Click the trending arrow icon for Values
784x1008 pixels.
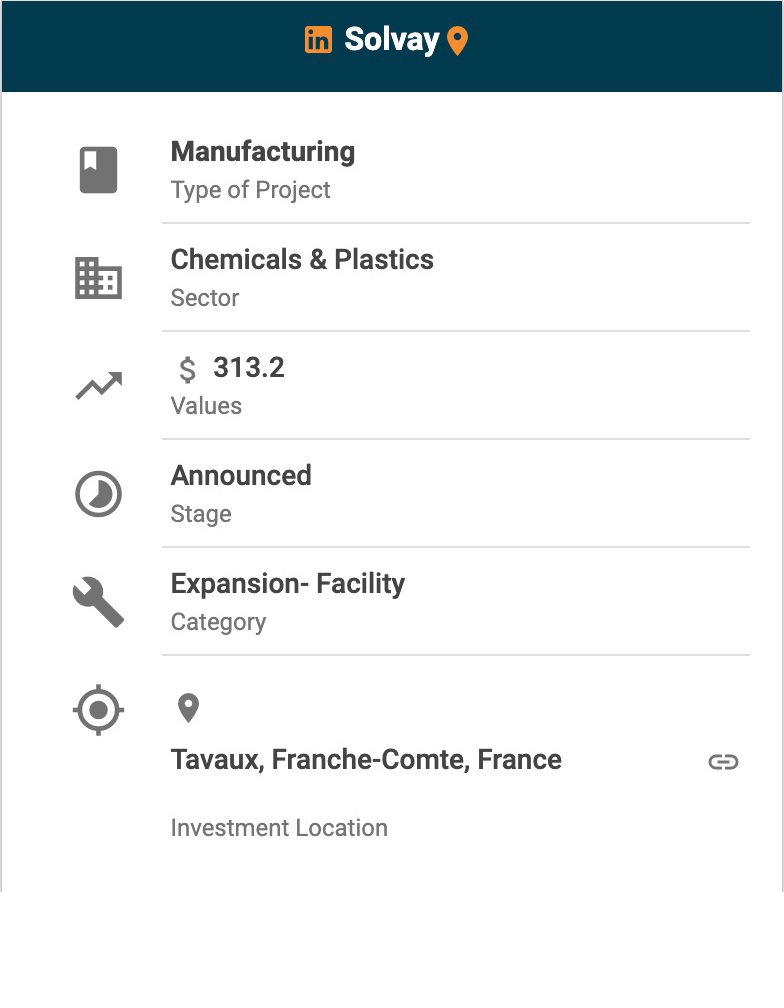pyautogui.click(x=98, y=386)
